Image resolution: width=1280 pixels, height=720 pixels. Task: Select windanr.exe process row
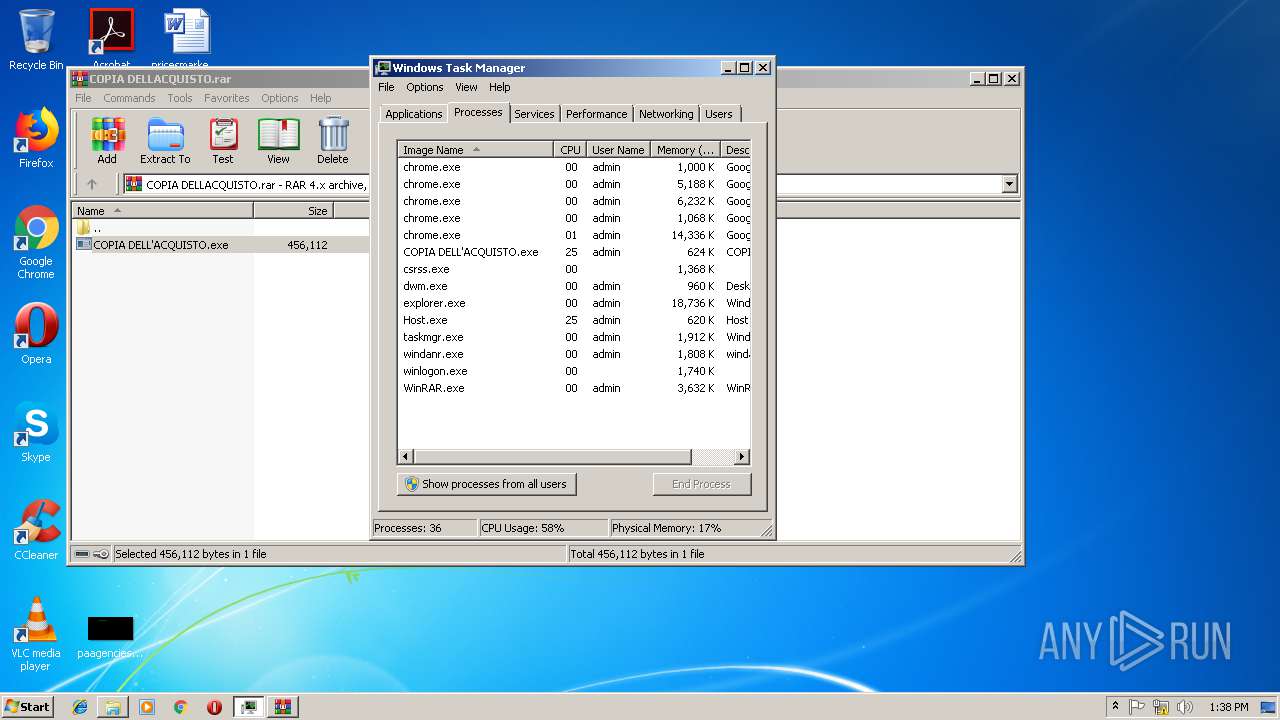click(574, 354)
